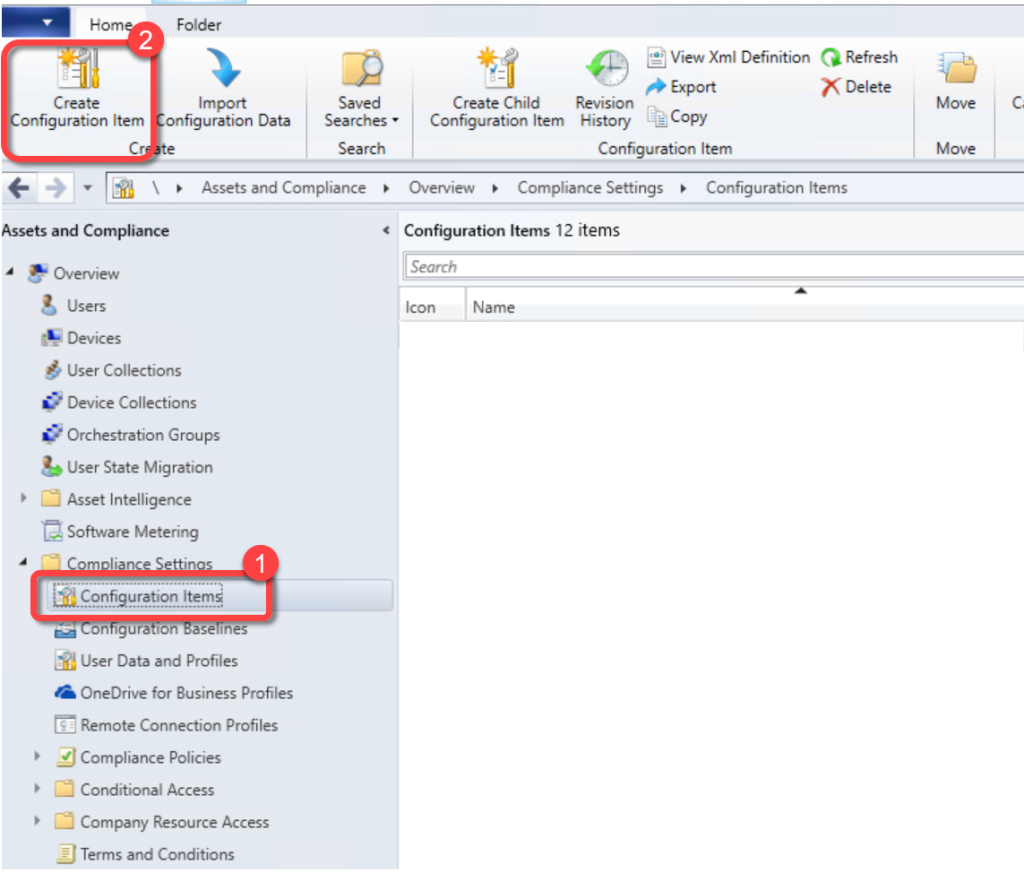Refresh the configuration items list

859,57
